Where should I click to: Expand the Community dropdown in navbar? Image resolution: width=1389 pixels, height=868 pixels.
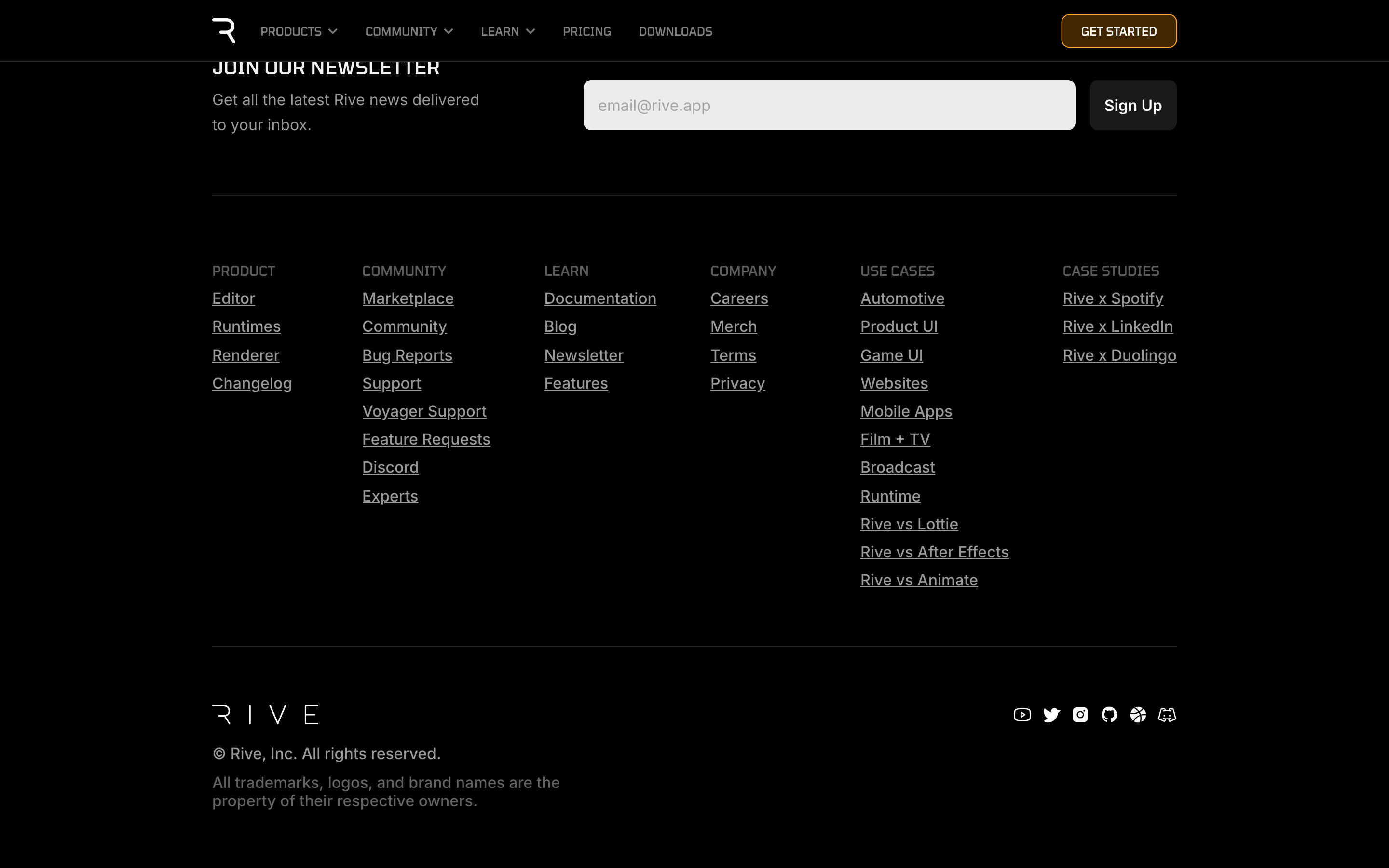point(409,31)
